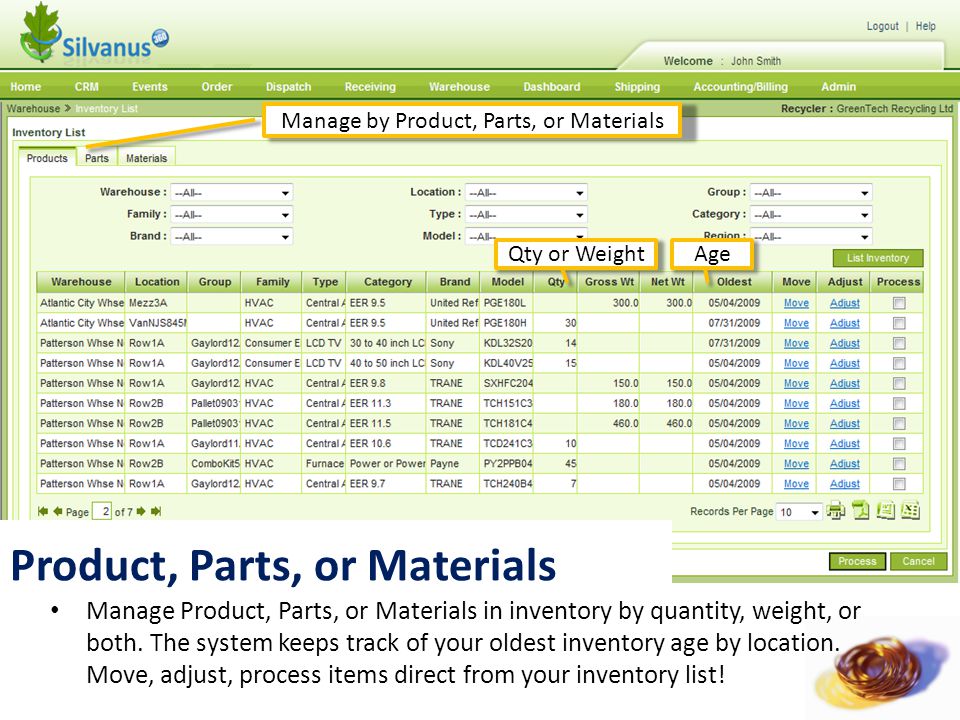Print the inventory list via printer icon
The height and width of the screenshot is (720, 960).
(x=835, y=510)
